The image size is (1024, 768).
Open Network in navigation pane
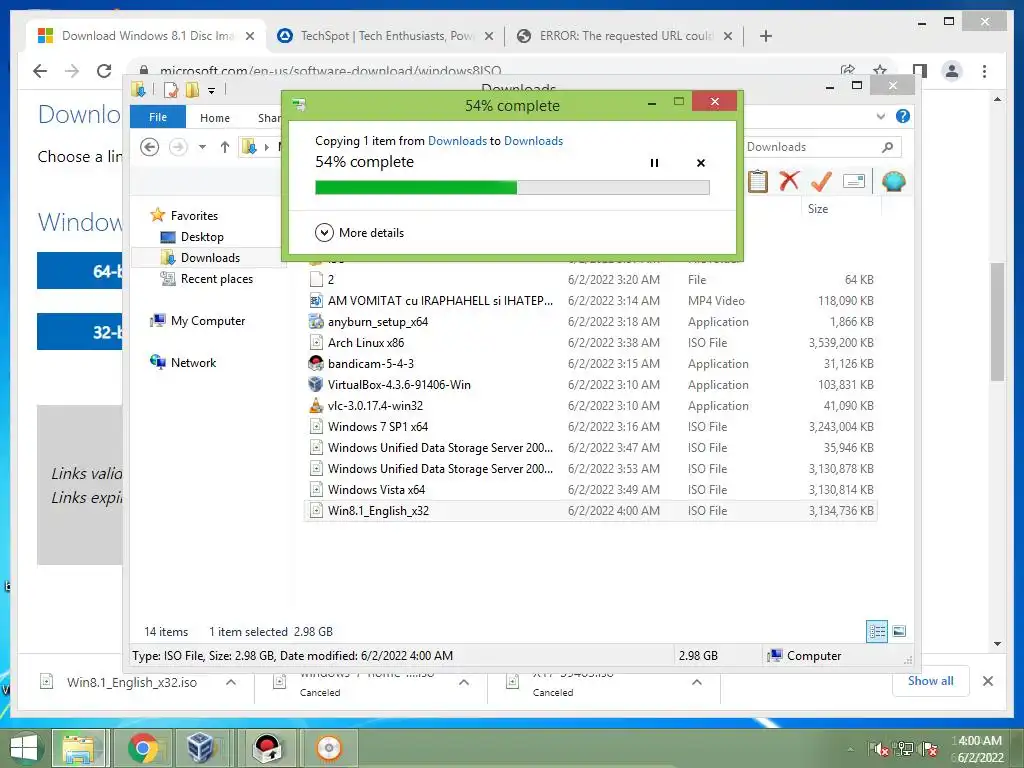(183, 362)
